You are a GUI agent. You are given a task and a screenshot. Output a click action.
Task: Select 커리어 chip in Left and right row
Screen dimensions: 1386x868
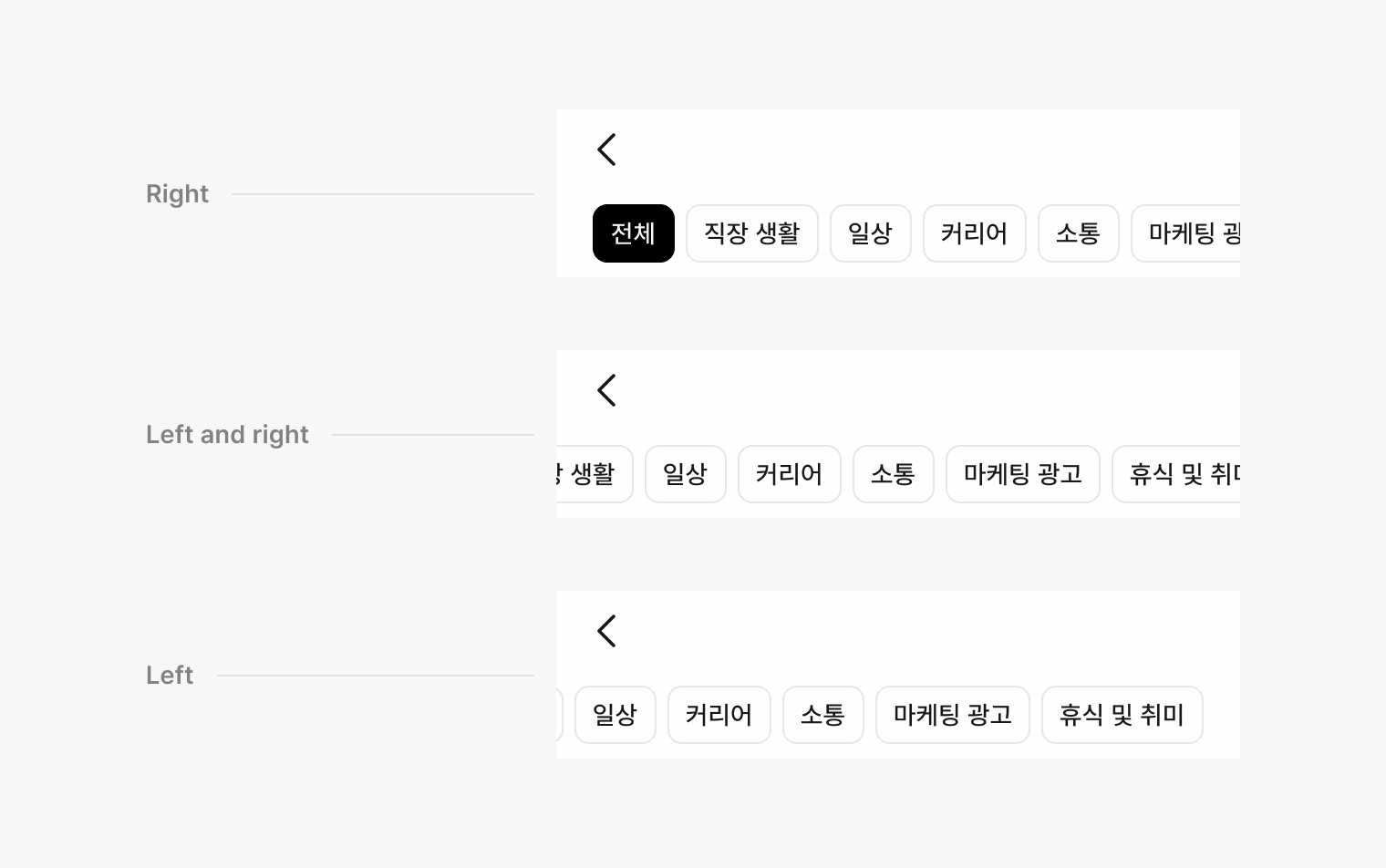point(789,474)
